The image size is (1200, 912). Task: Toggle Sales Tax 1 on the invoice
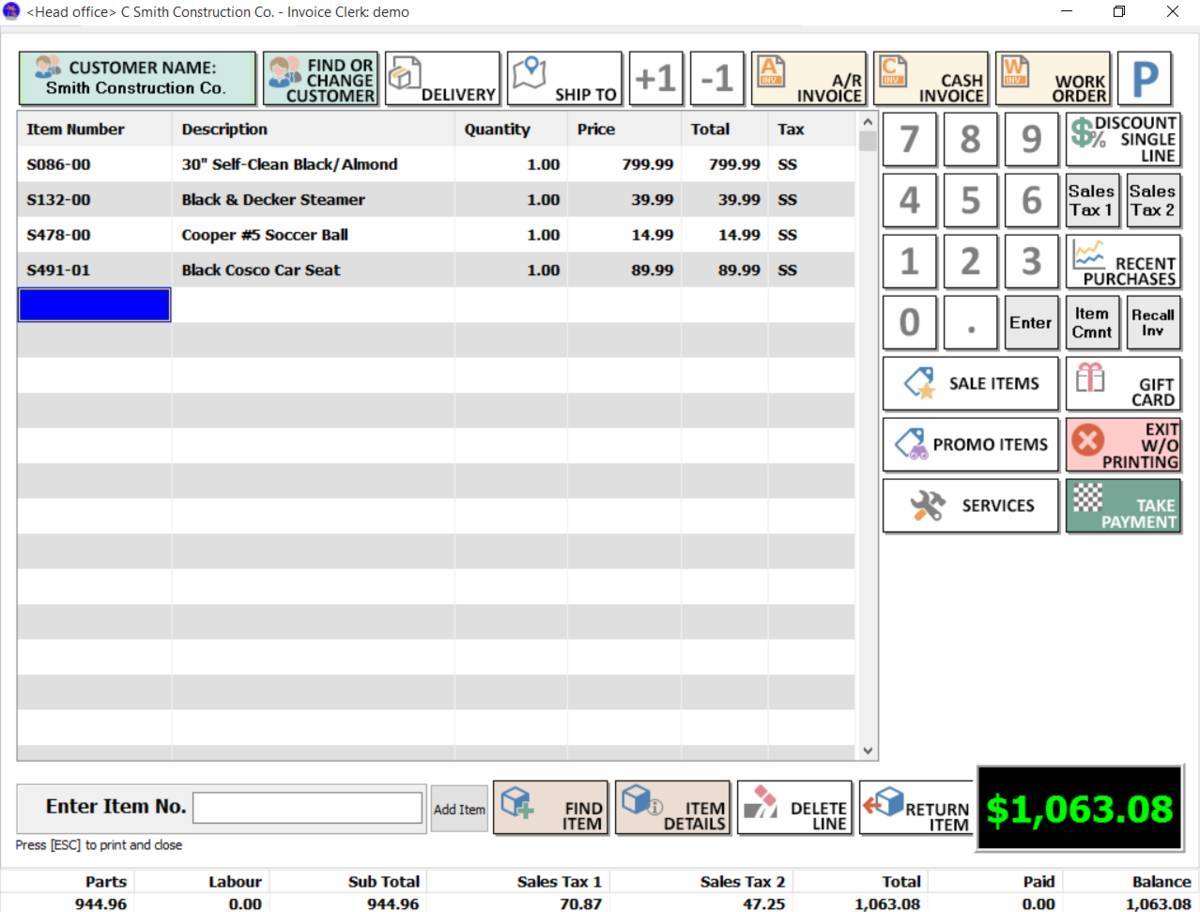tap(1091, 199)
